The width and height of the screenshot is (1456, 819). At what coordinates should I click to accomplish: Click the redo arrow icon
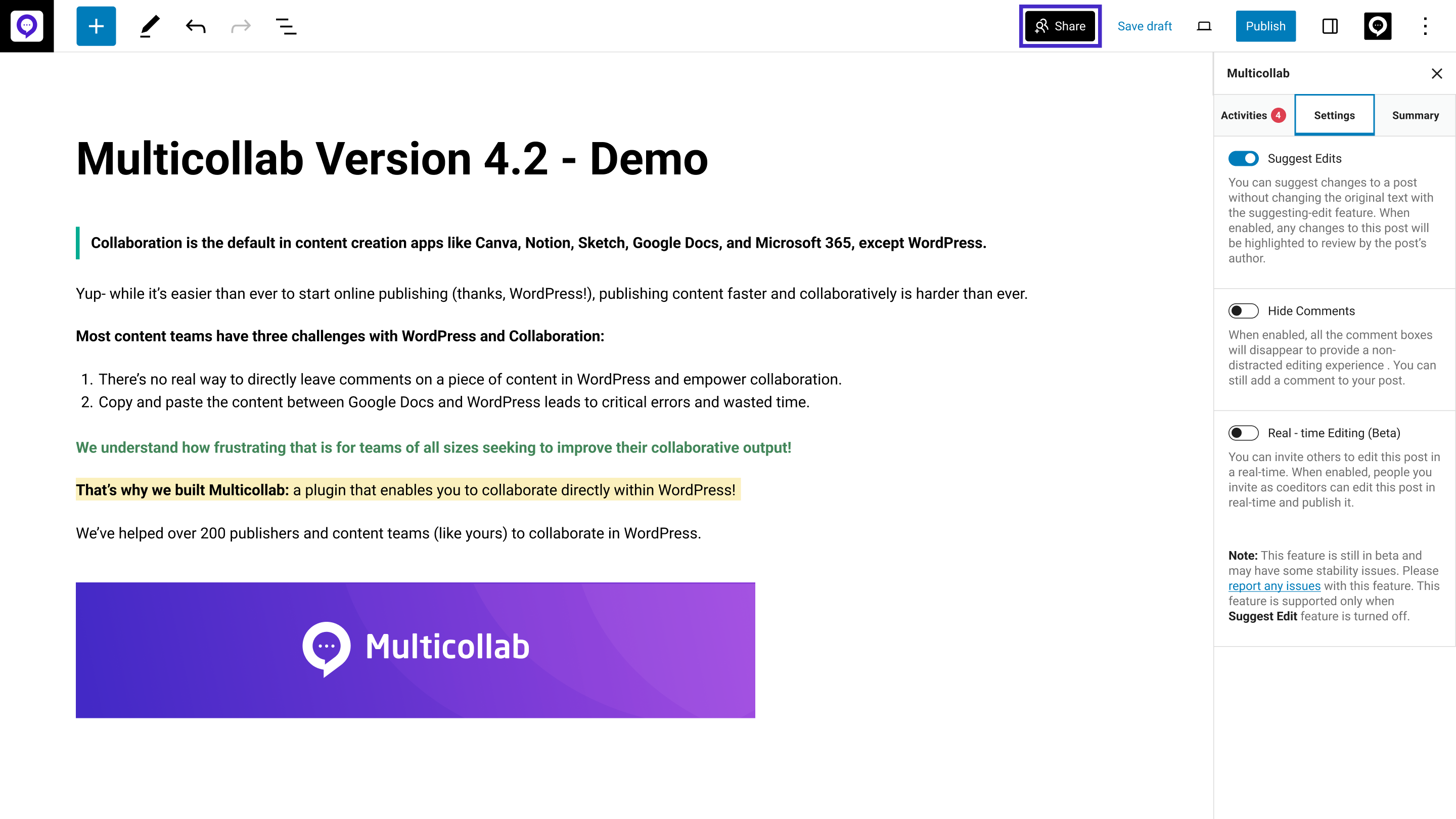(240, 26)
